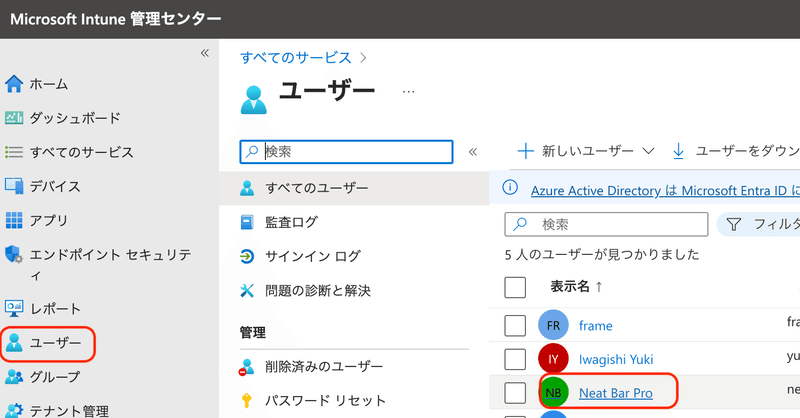This screenshot has height=418, width=800.
Task: Click the すべてのユーザー person icon
Action: click(x=247, y=188)
